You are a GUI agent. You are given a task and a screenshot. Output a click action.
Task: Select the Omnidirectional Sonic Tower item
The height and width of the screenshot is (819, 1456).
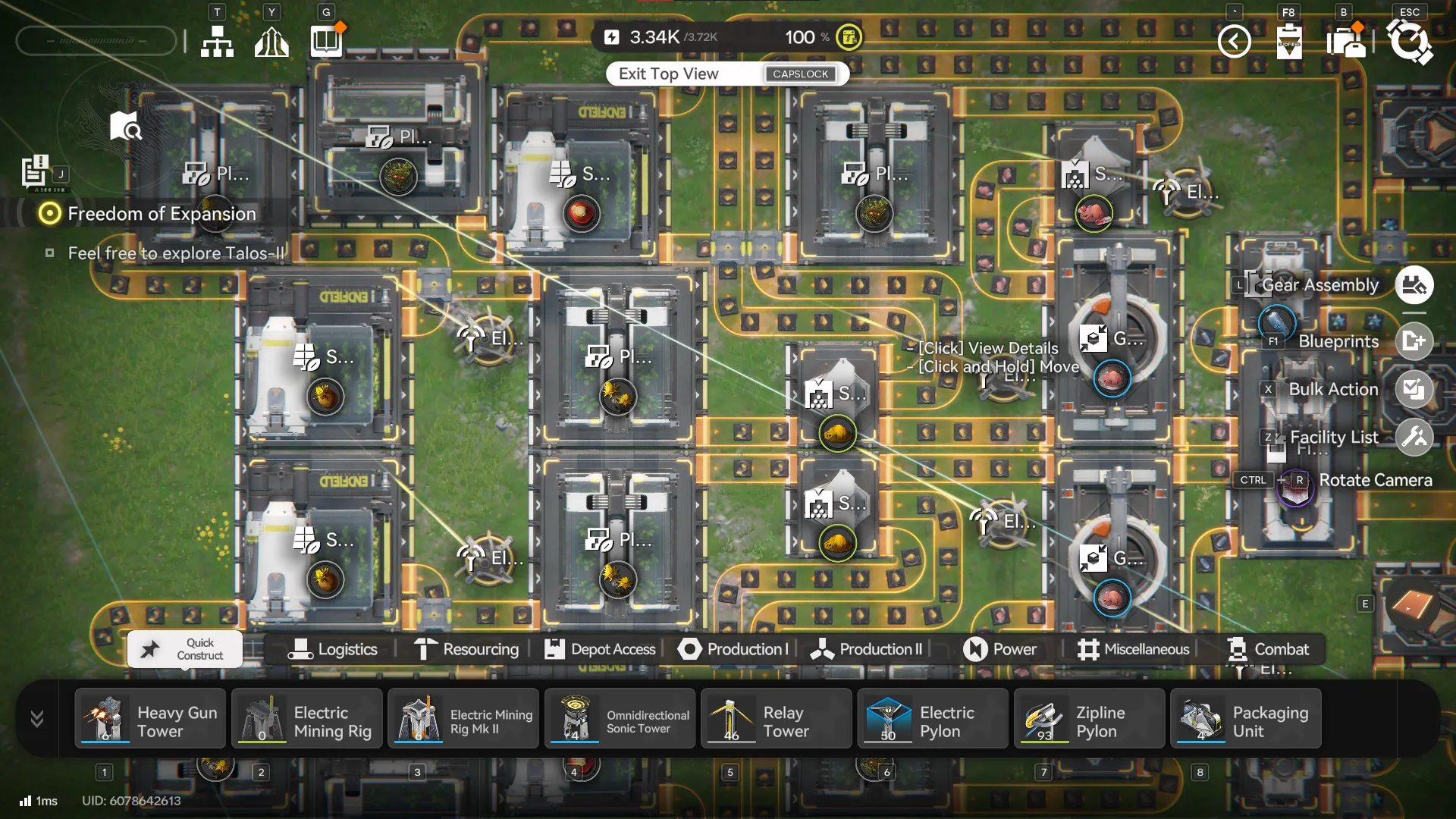[x=620, y=719]
